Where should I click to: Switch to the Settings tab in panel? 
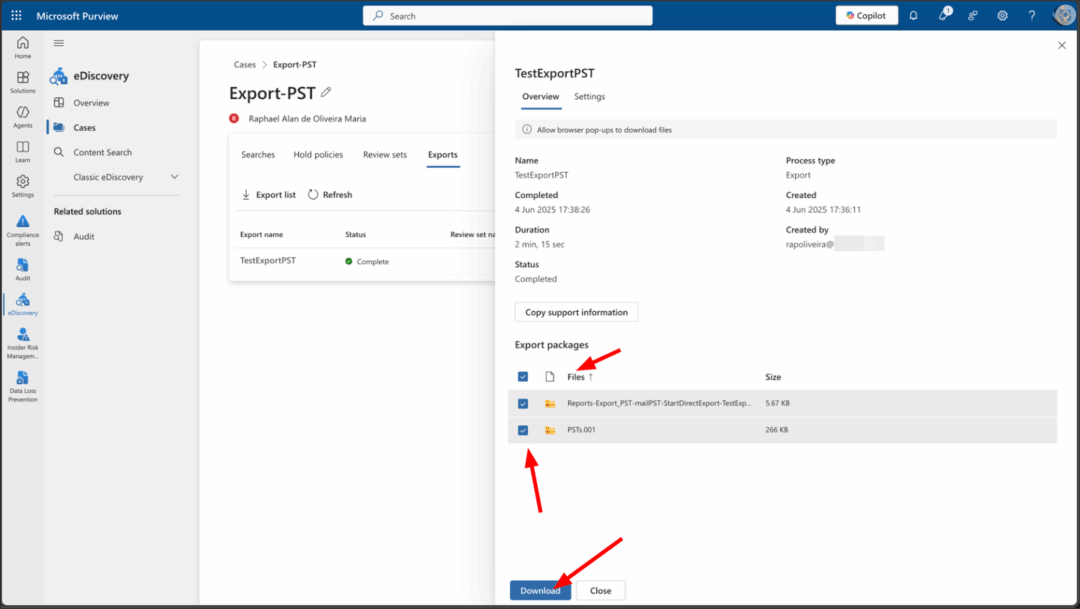(x=590, y=96)
